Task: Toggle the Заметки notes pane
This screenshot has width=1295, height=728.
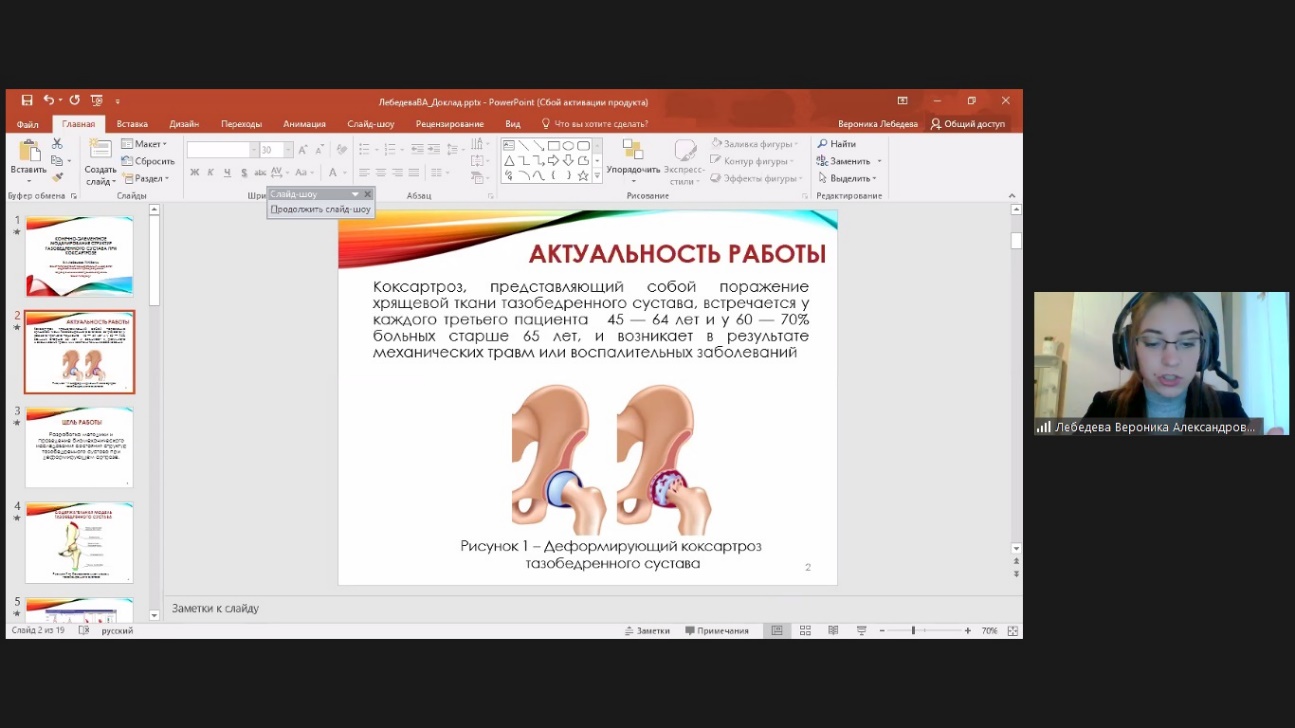Action: click(x=647, y=631)
